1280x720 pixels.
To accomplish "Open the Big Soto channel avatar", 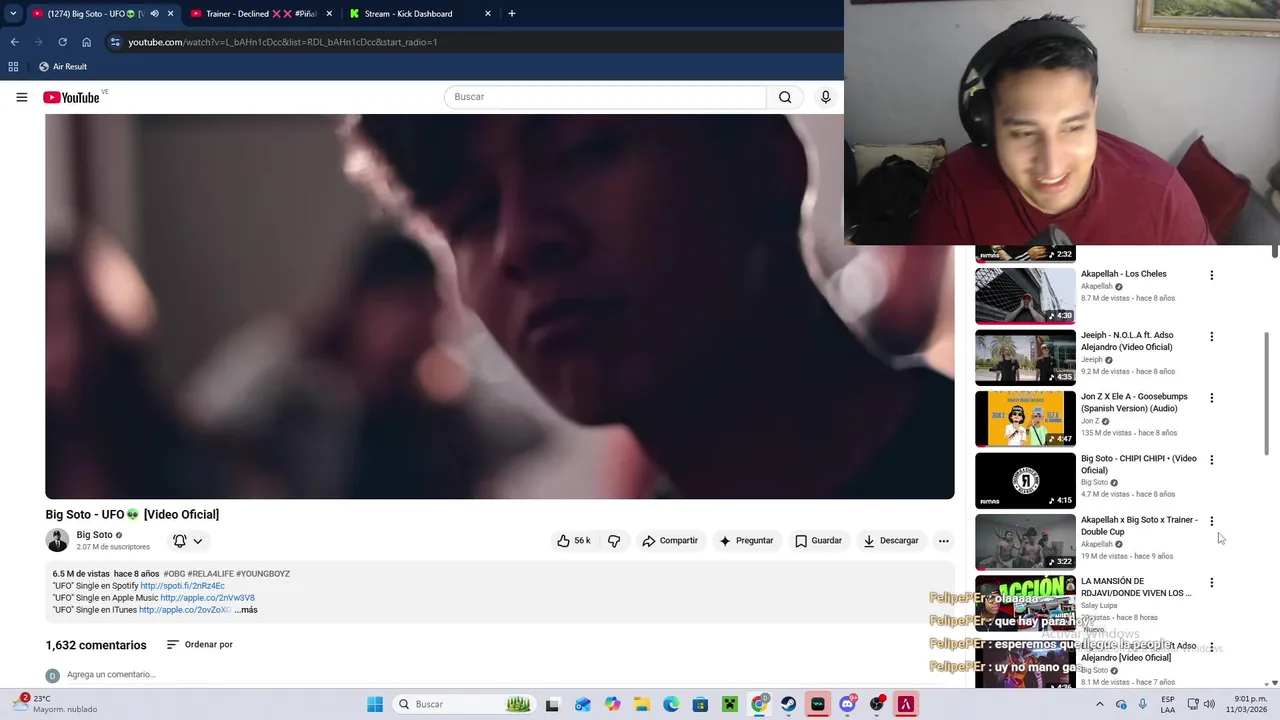I will click(57, 540).
